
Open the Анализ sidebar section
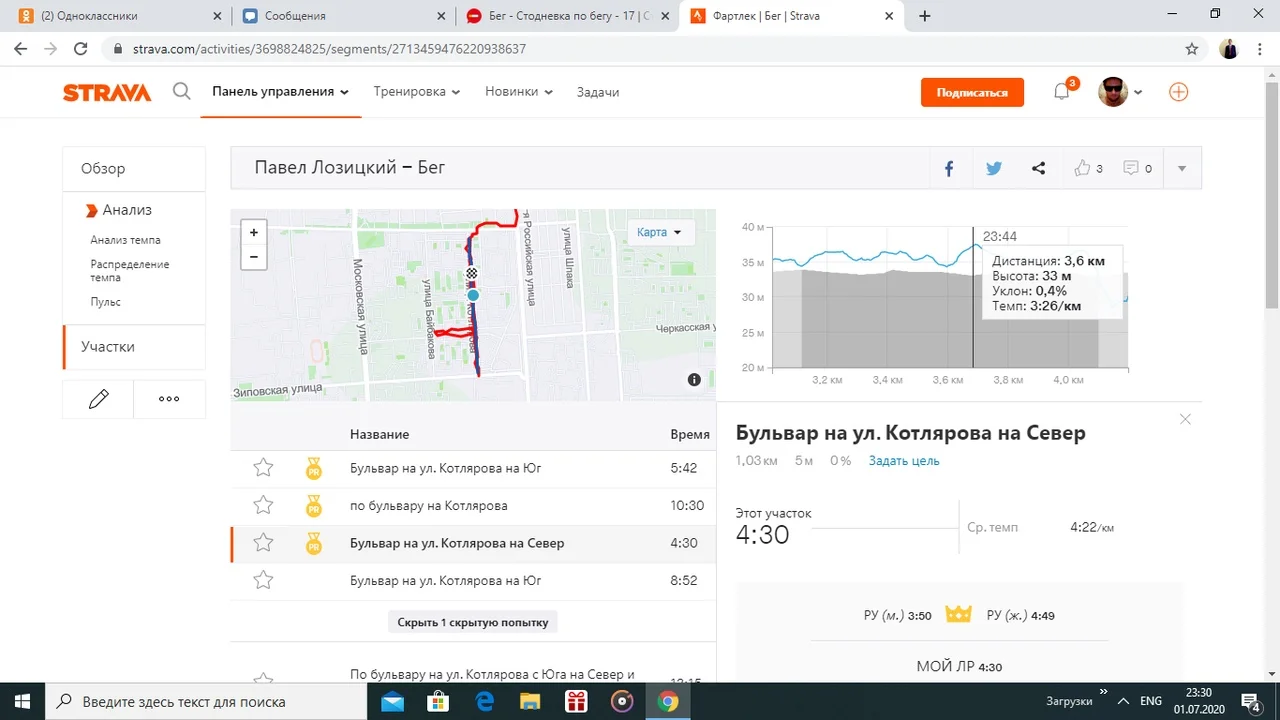(127, 210)
